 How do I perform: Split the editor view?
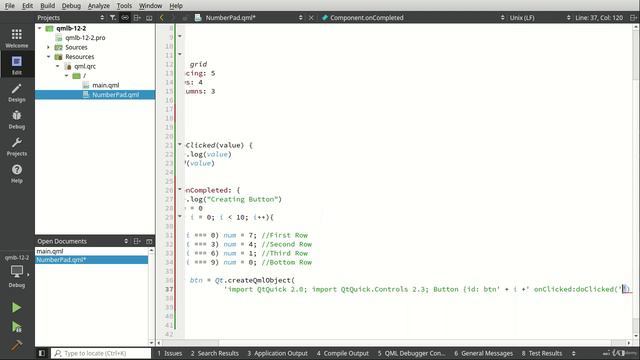pos(633,18)
